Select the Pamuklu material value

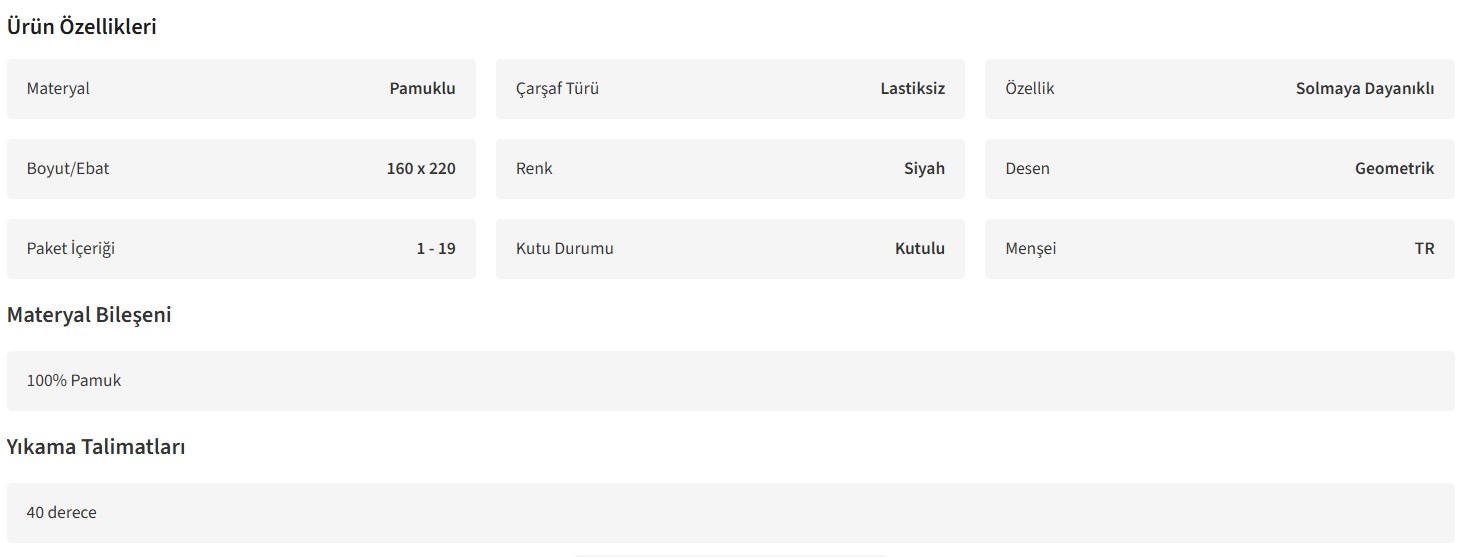(x=422, y=88)
